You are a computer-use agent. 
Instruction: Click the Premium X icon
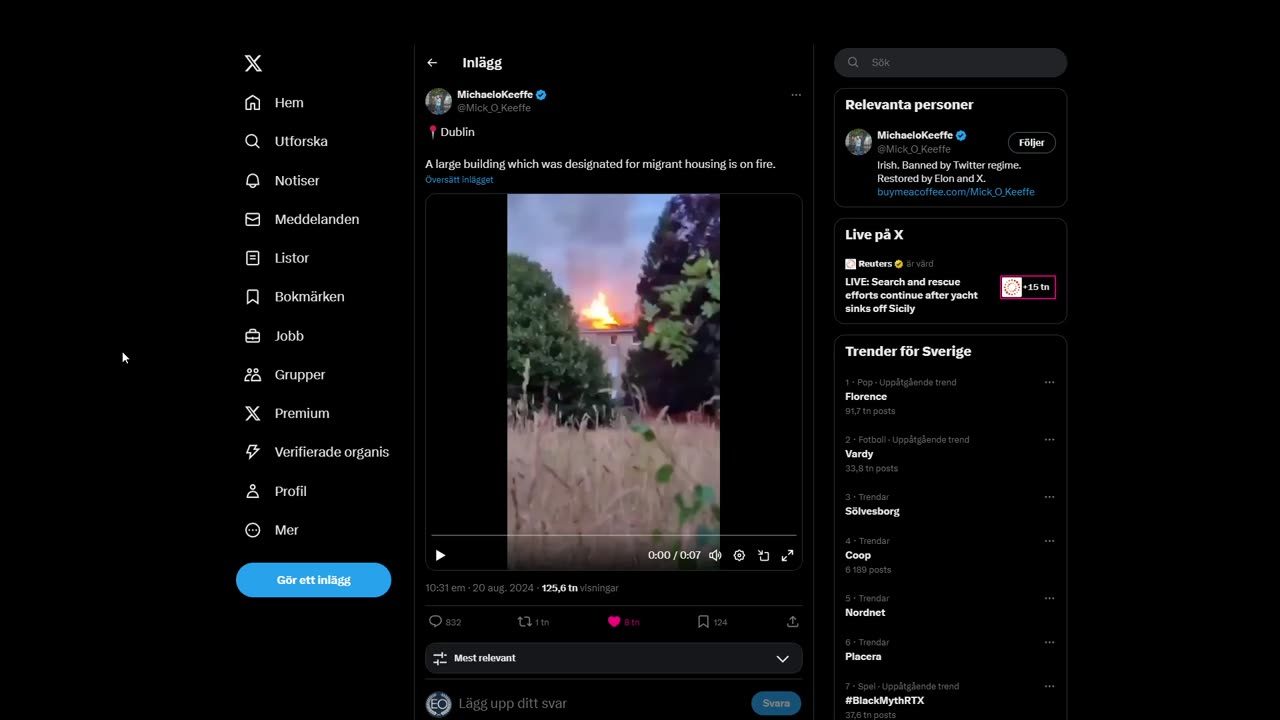coord(253,413)
